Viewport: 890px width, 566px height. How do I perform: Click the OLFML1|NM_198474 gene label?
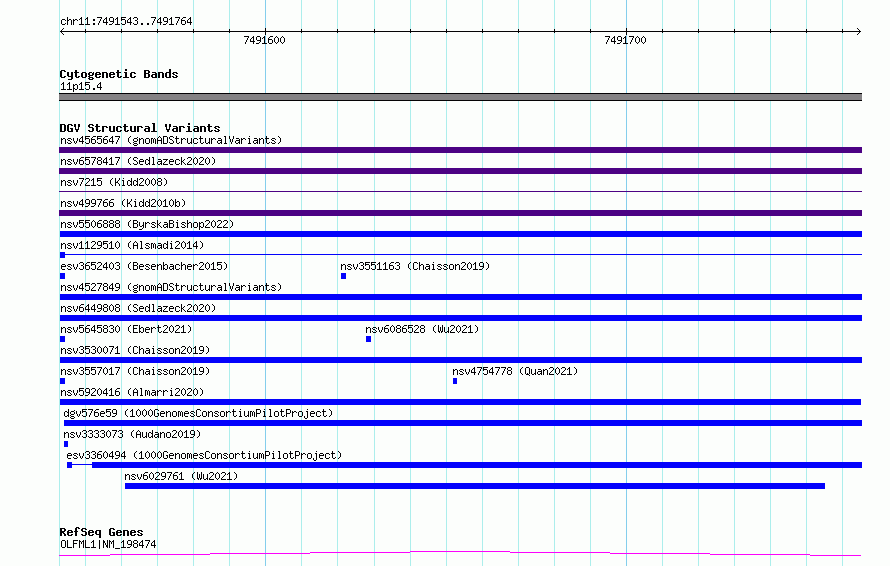click(108, 544)
